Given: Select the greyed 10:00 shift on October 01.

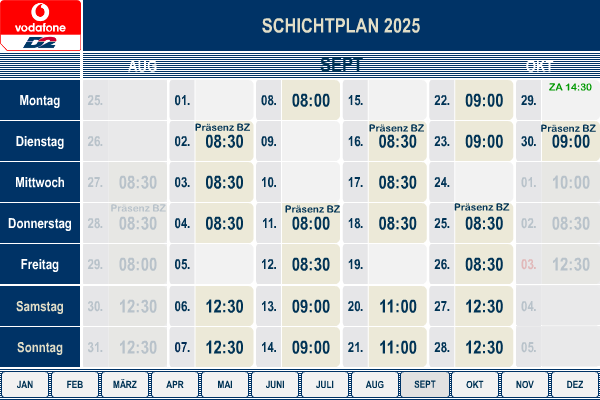Looking at the screenshot, I should pyautogui.click(x=571, y=182).
